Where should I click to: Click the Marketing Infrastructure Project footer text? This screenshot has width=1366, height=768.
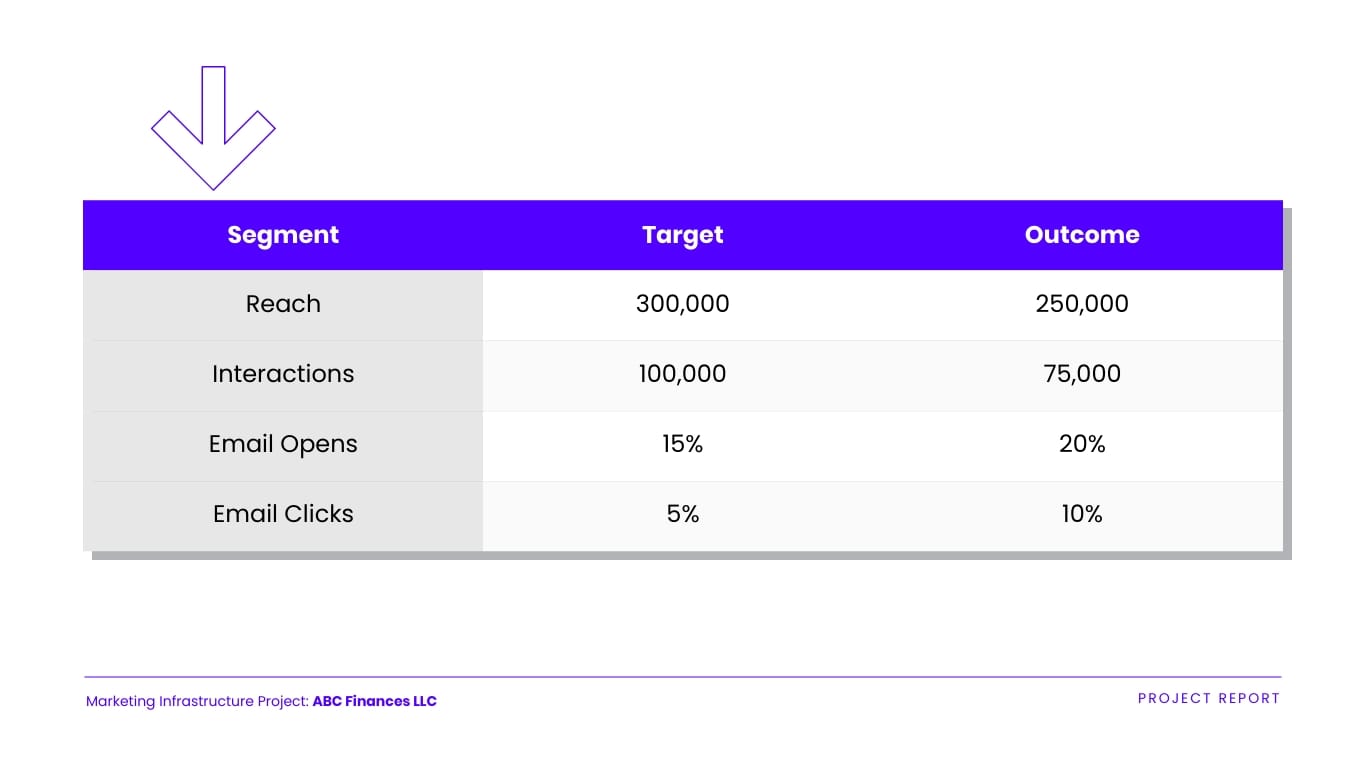197,701
